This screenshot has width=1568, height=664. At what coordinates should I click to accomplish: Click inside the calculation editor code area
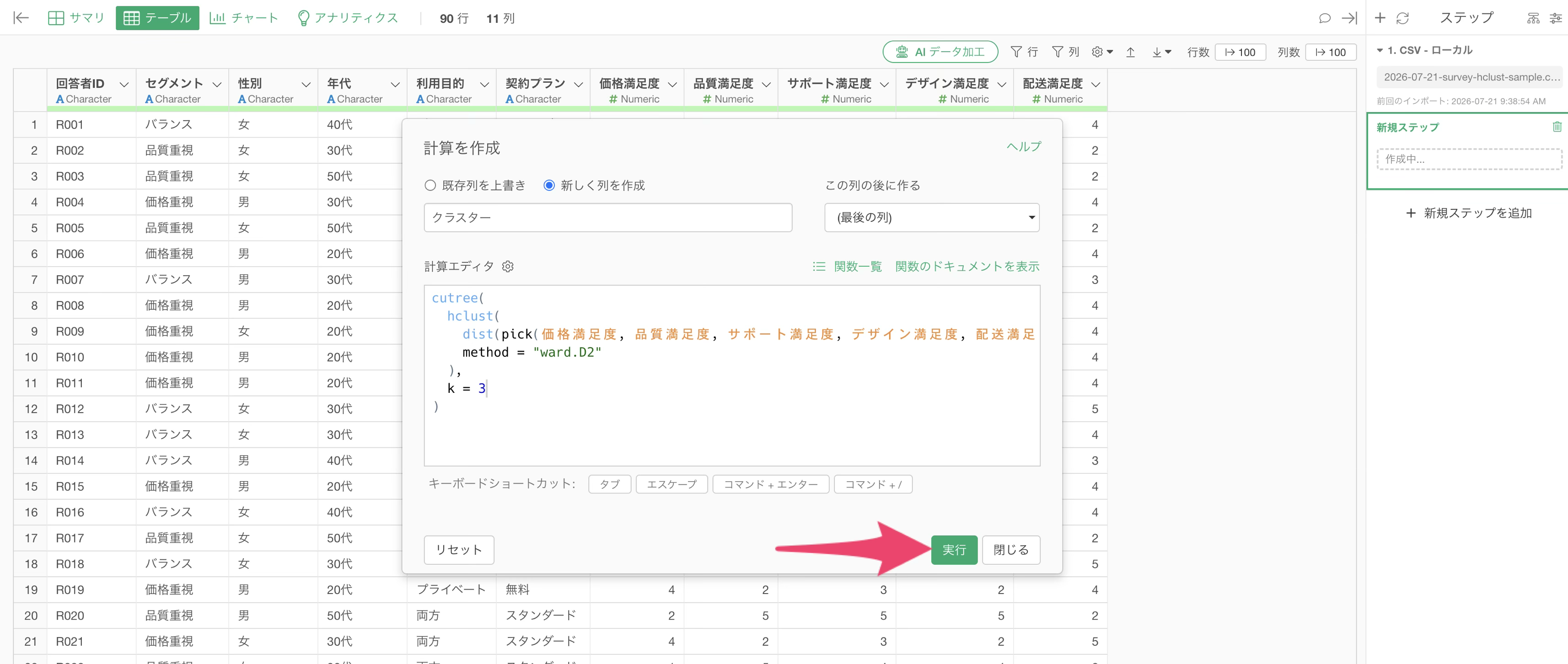tap(732, 375)
